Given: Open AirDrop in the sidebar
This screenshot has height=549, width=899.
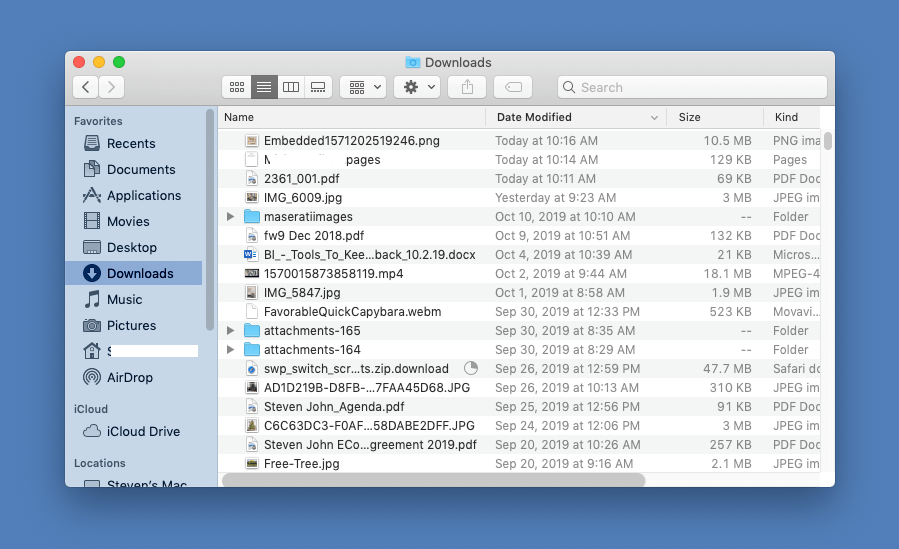Looking at the screenshot, I should 133,377.
